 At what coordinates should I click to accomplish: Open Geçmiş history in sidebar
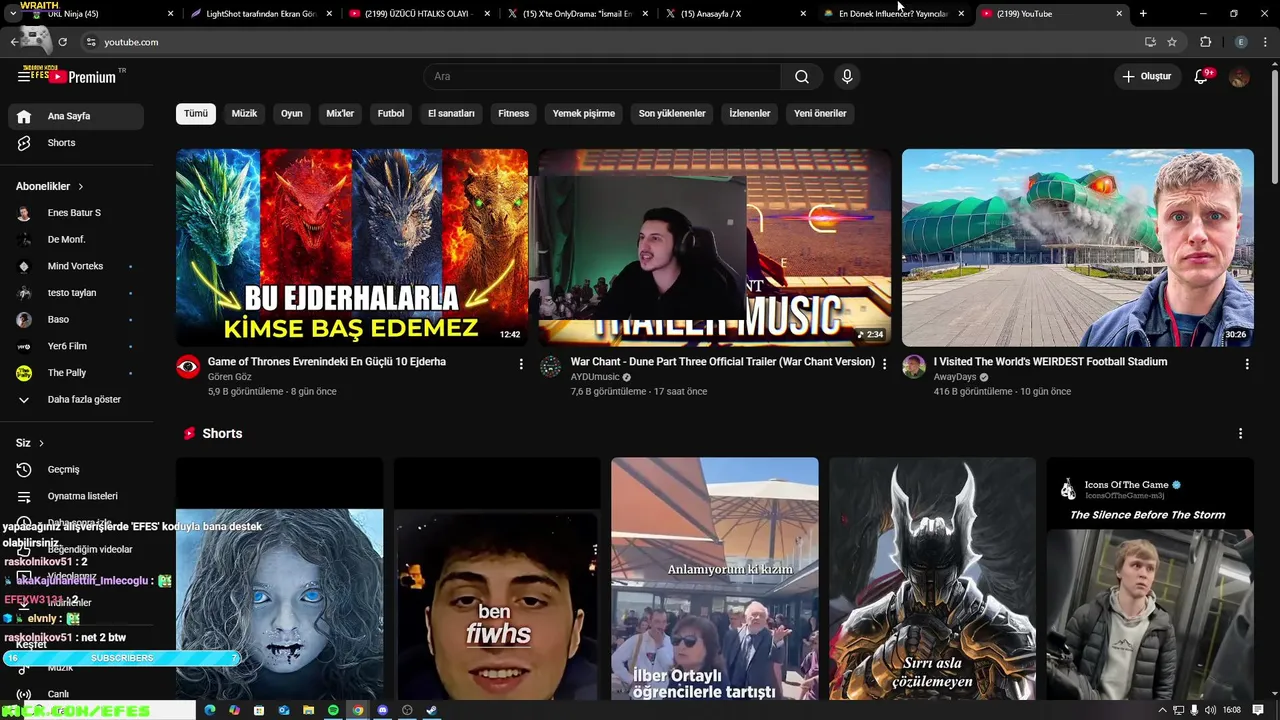click(76, 469)
